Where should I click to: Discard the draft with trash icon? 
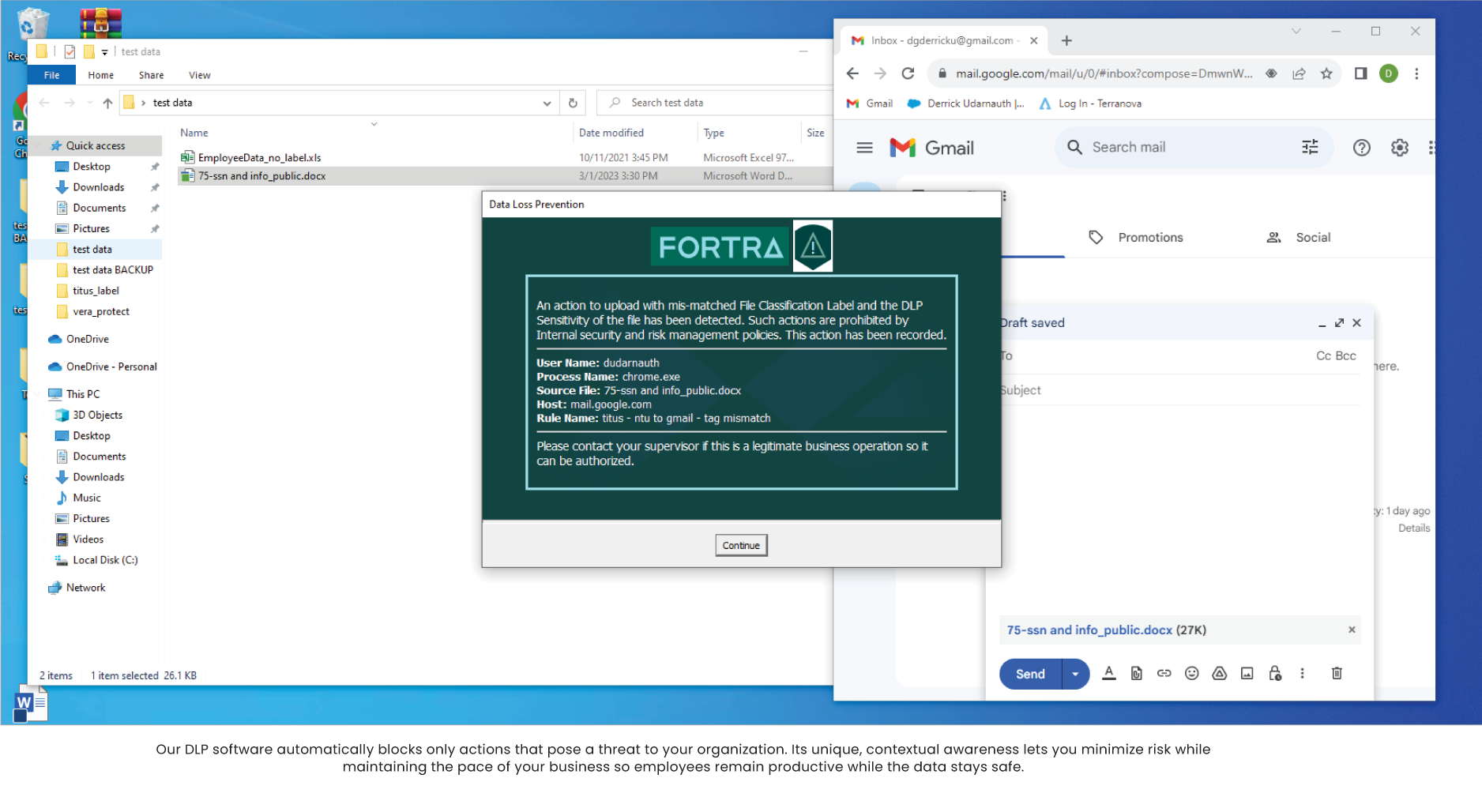tap(1336, 673)
